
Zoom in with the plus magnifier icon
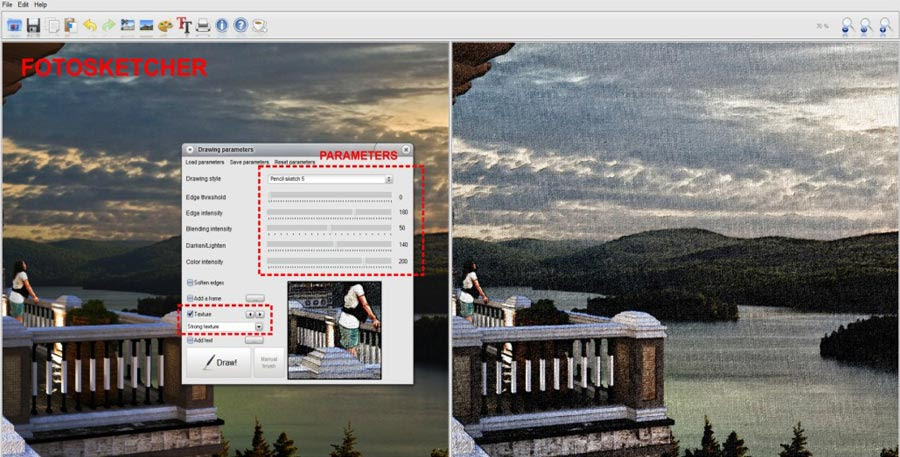[x=886, y=26]
